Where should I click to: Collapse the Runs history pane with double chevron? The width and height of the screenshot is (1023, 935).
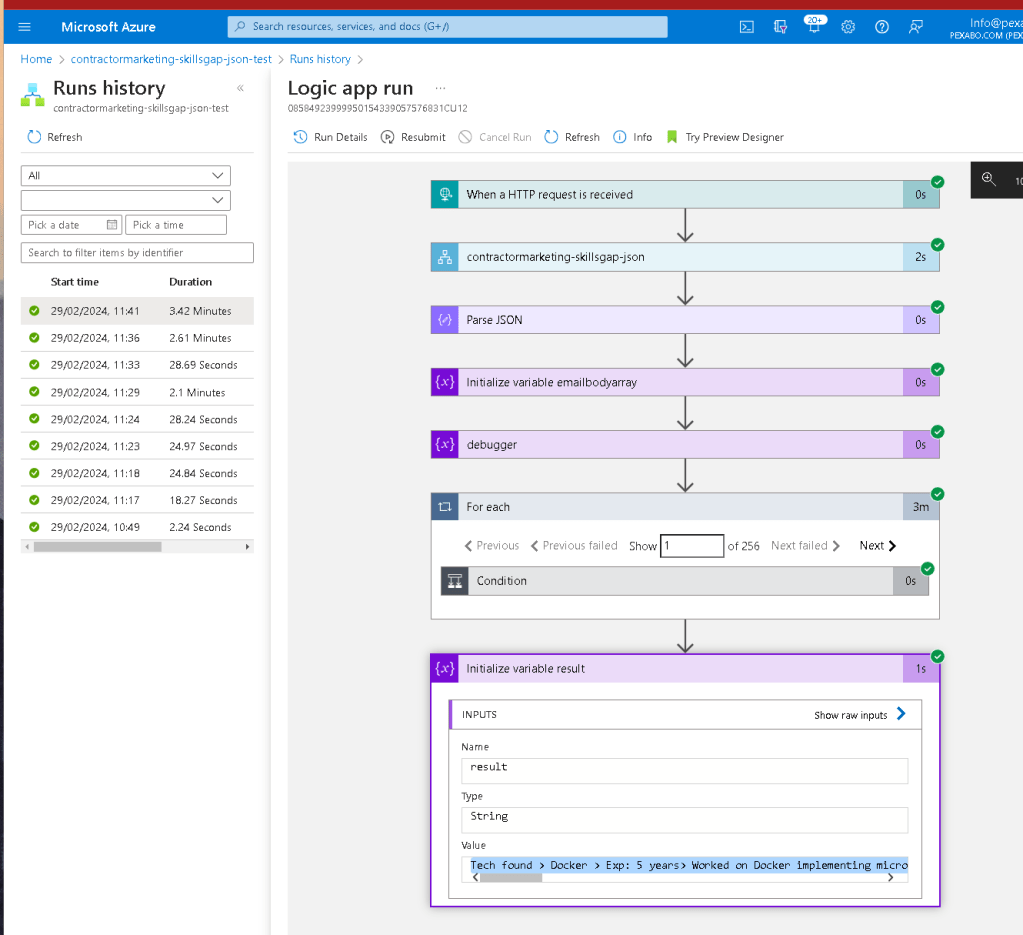(x=240, y=88)
